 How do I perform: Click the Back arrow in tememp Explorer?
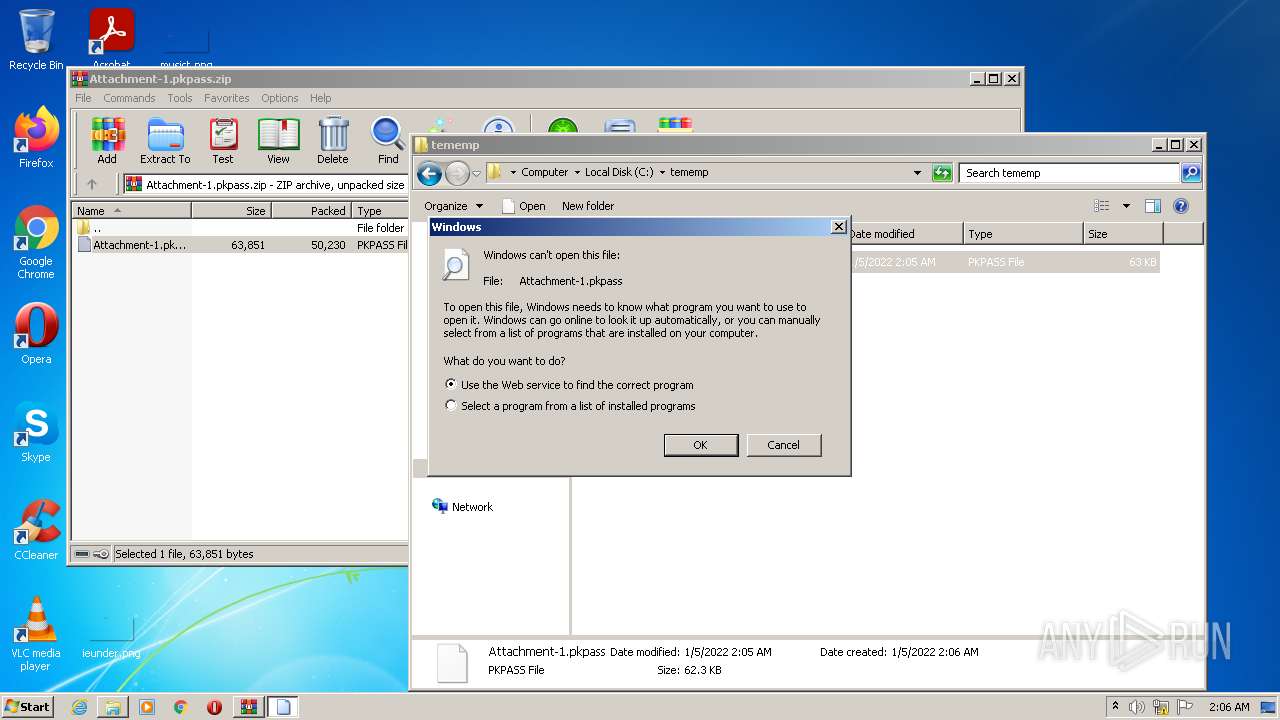(x=429, y=173)
